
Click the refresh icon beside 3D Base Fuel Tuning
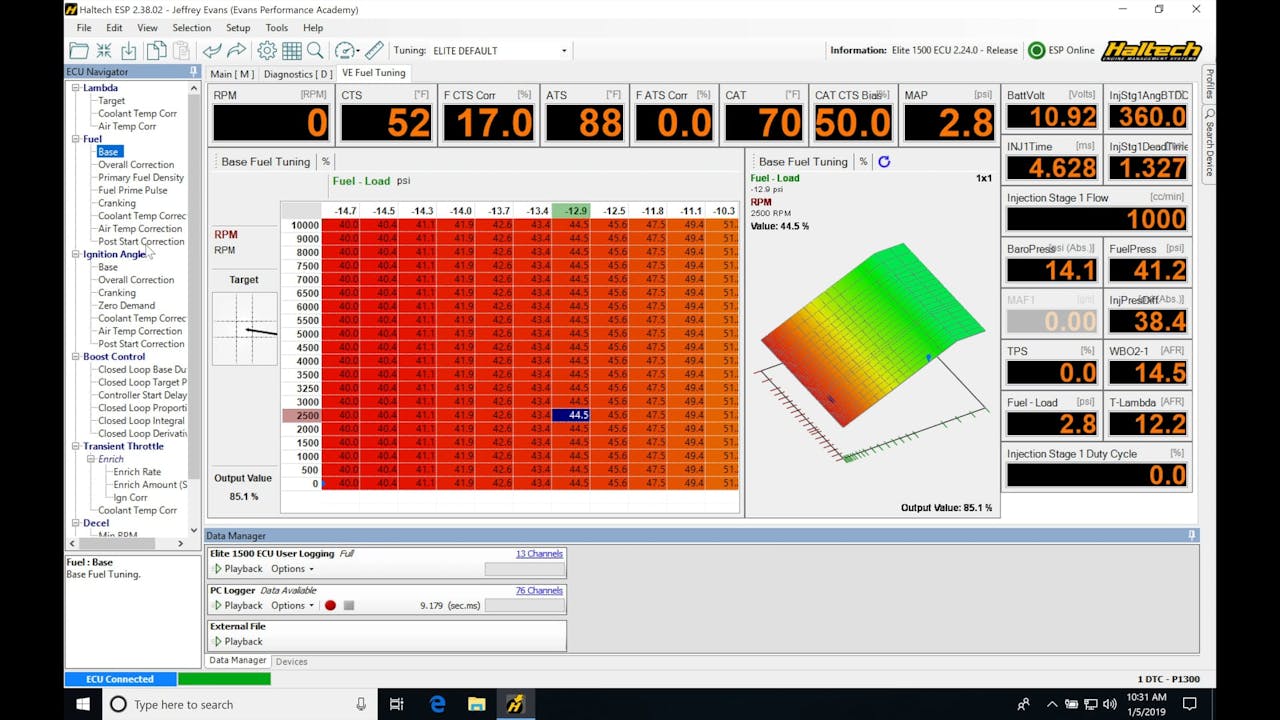point(884,161)
